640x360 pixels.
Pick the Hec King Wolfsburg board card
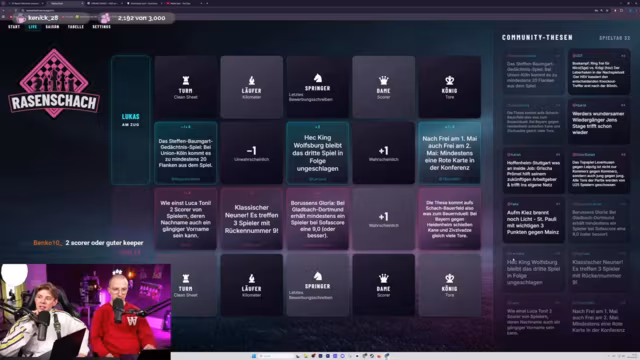tap(318, 153)
